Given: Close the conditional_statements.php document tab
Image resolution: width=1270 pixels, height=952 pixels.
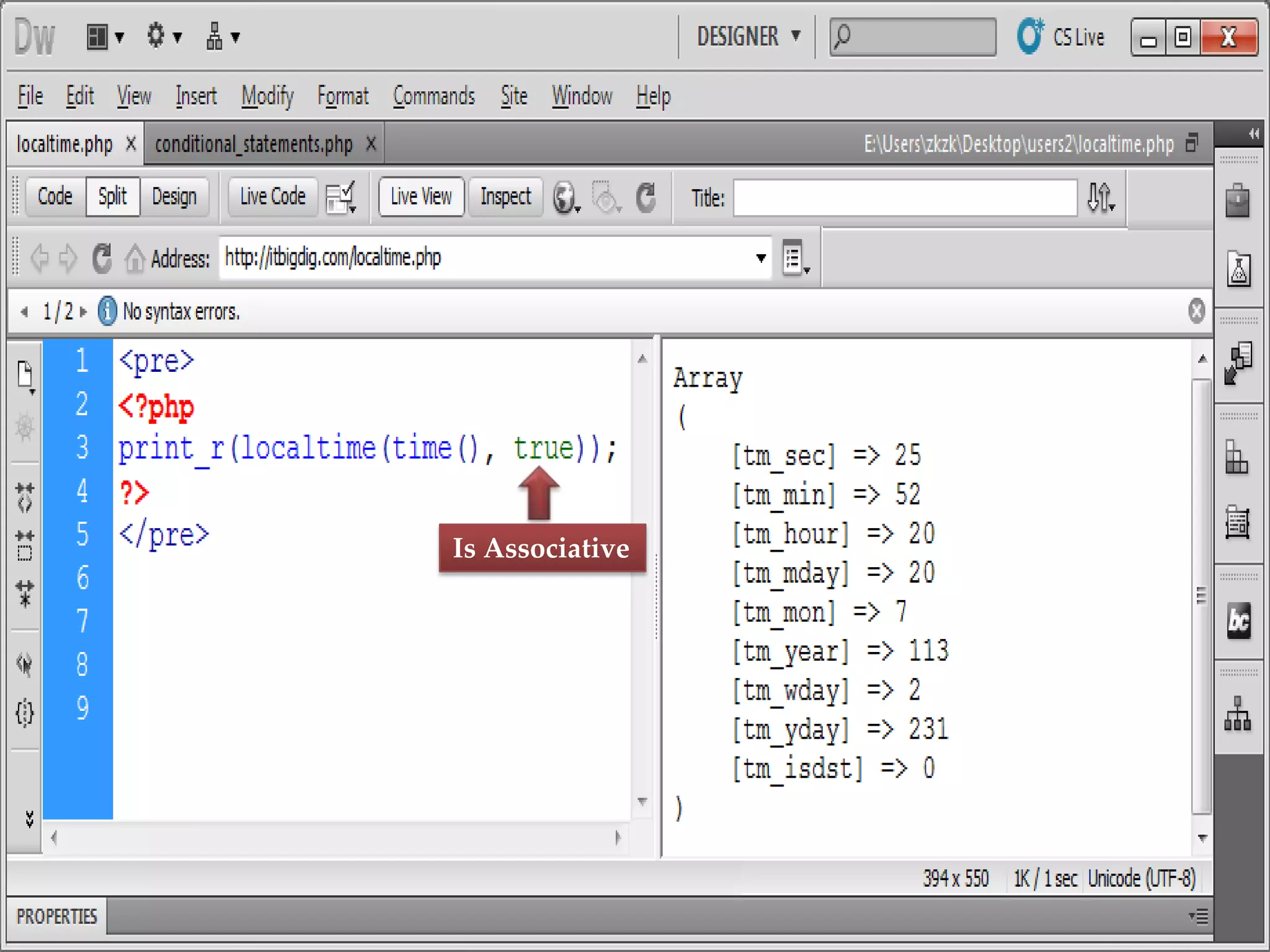Looking at the screenshot, I should (371, 144).
